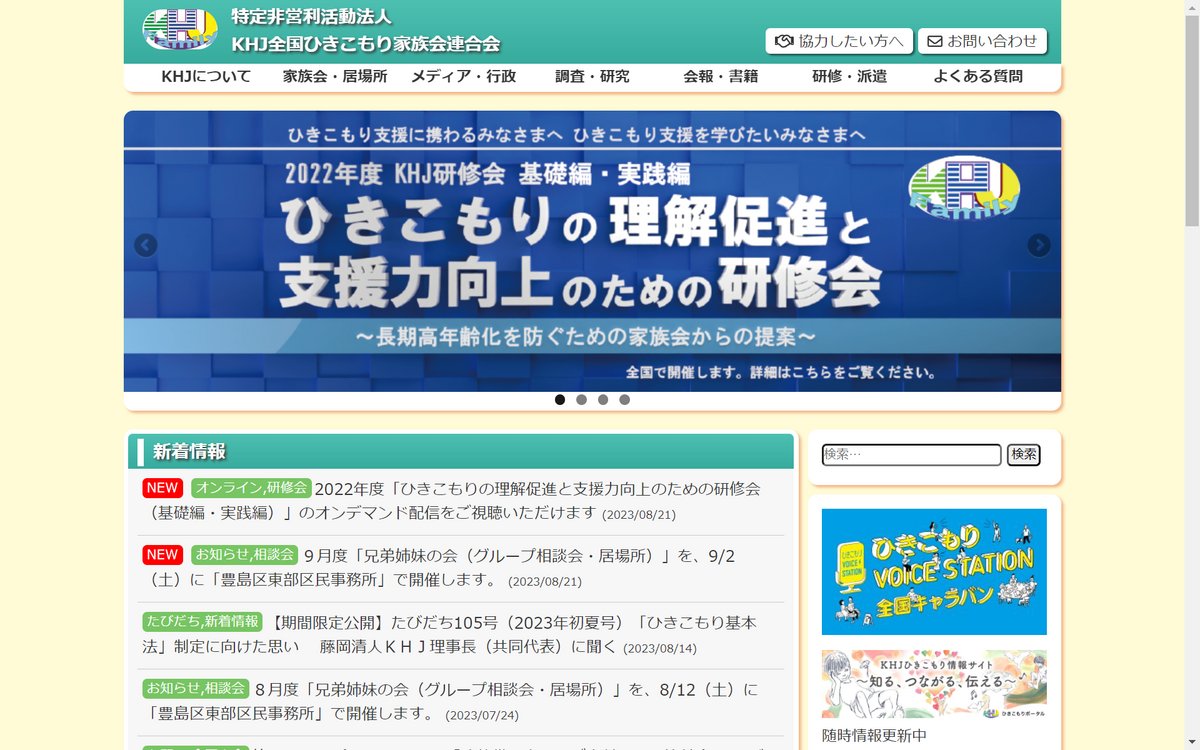Click the handshake icon on 協力したい方へ

(x=784, y=41)
